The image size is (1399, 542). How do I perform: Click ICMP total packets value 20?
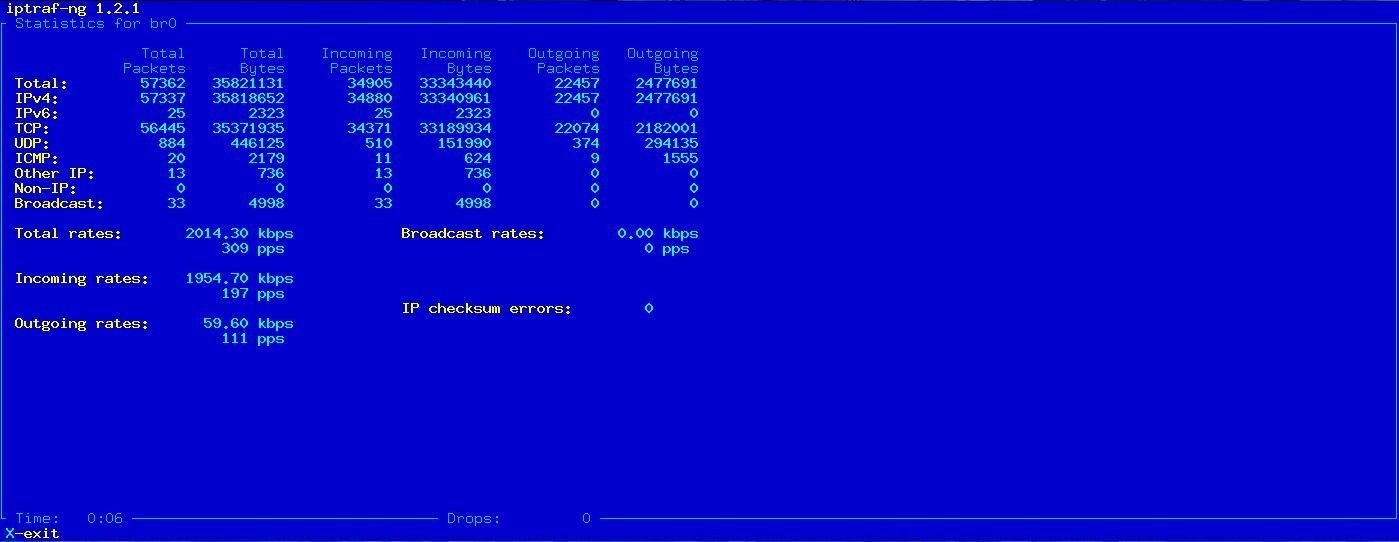[x=177, y=158]
